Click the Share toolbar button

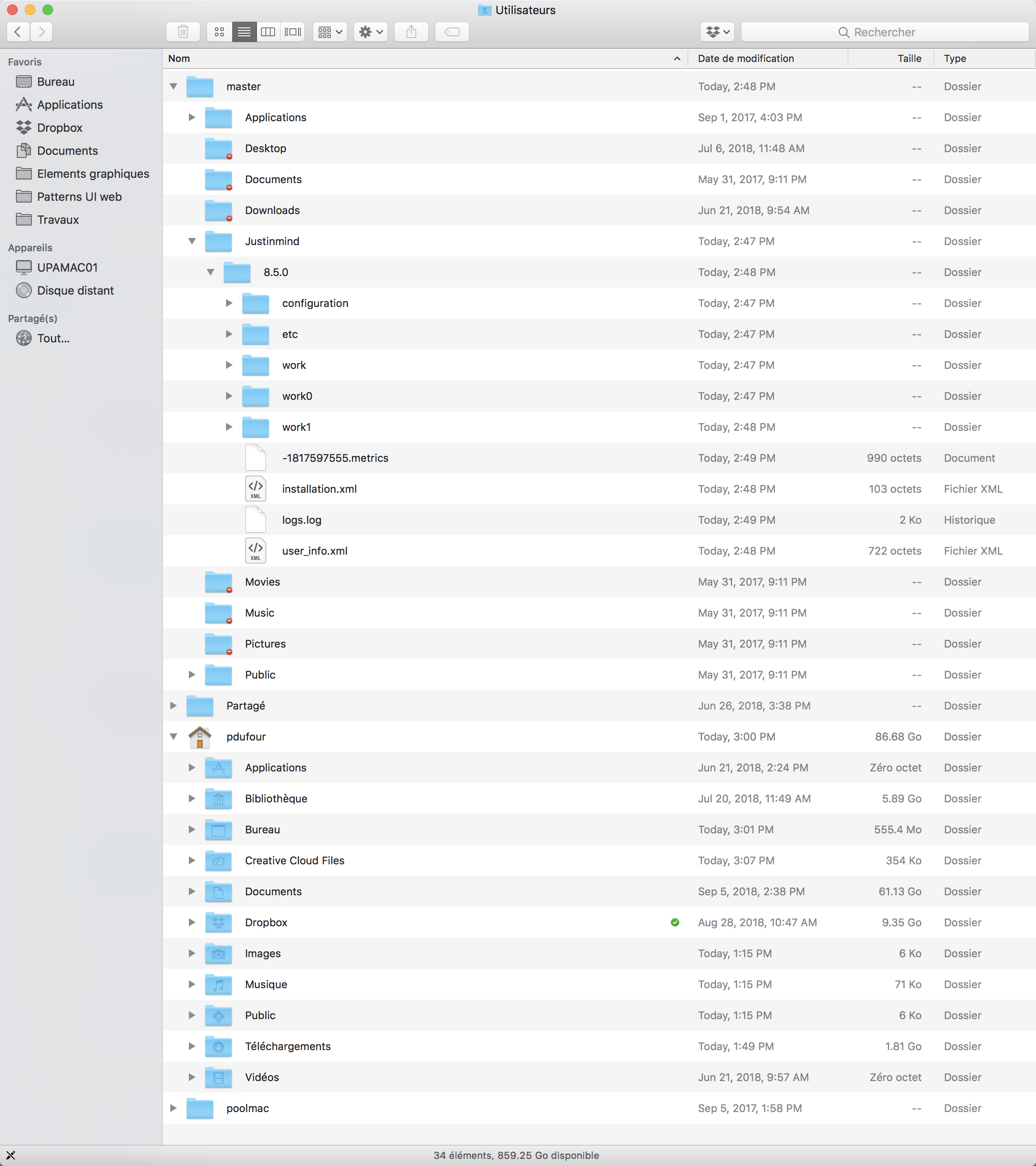tap(411, 32)
